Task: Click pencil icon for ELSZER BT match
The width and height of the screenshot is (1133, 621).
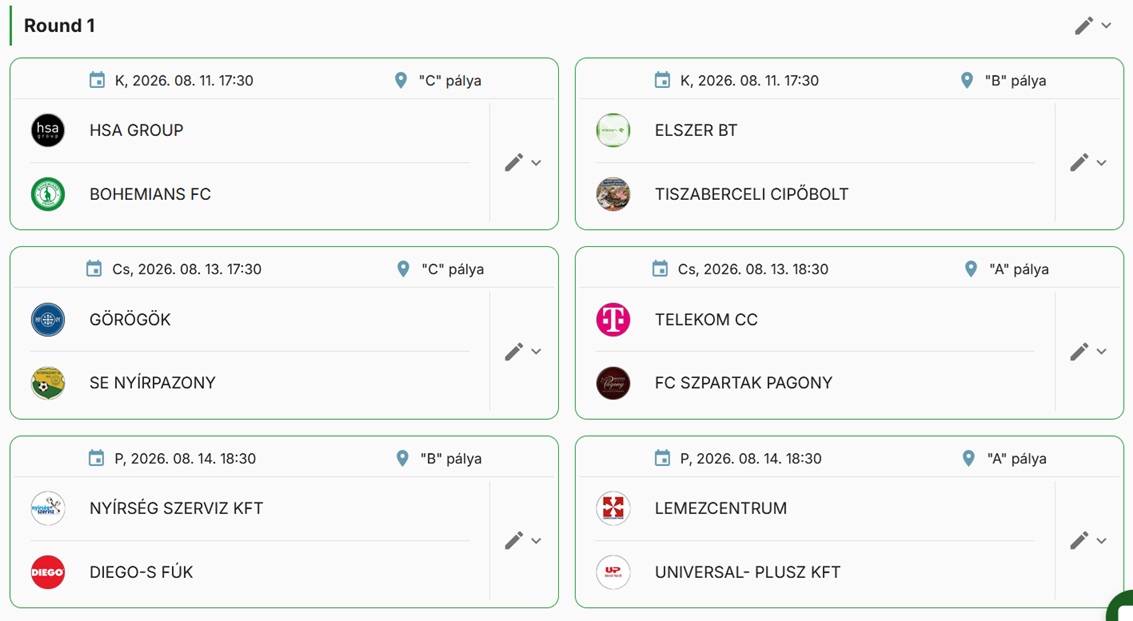Action: coord(1079,163)
